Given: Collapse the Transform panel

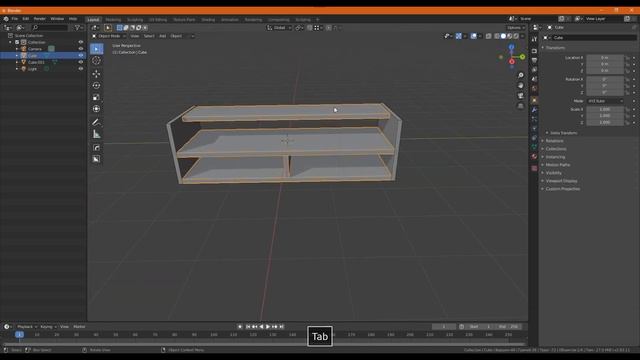Looking at the screenshot, I should [x=555, y=48].
